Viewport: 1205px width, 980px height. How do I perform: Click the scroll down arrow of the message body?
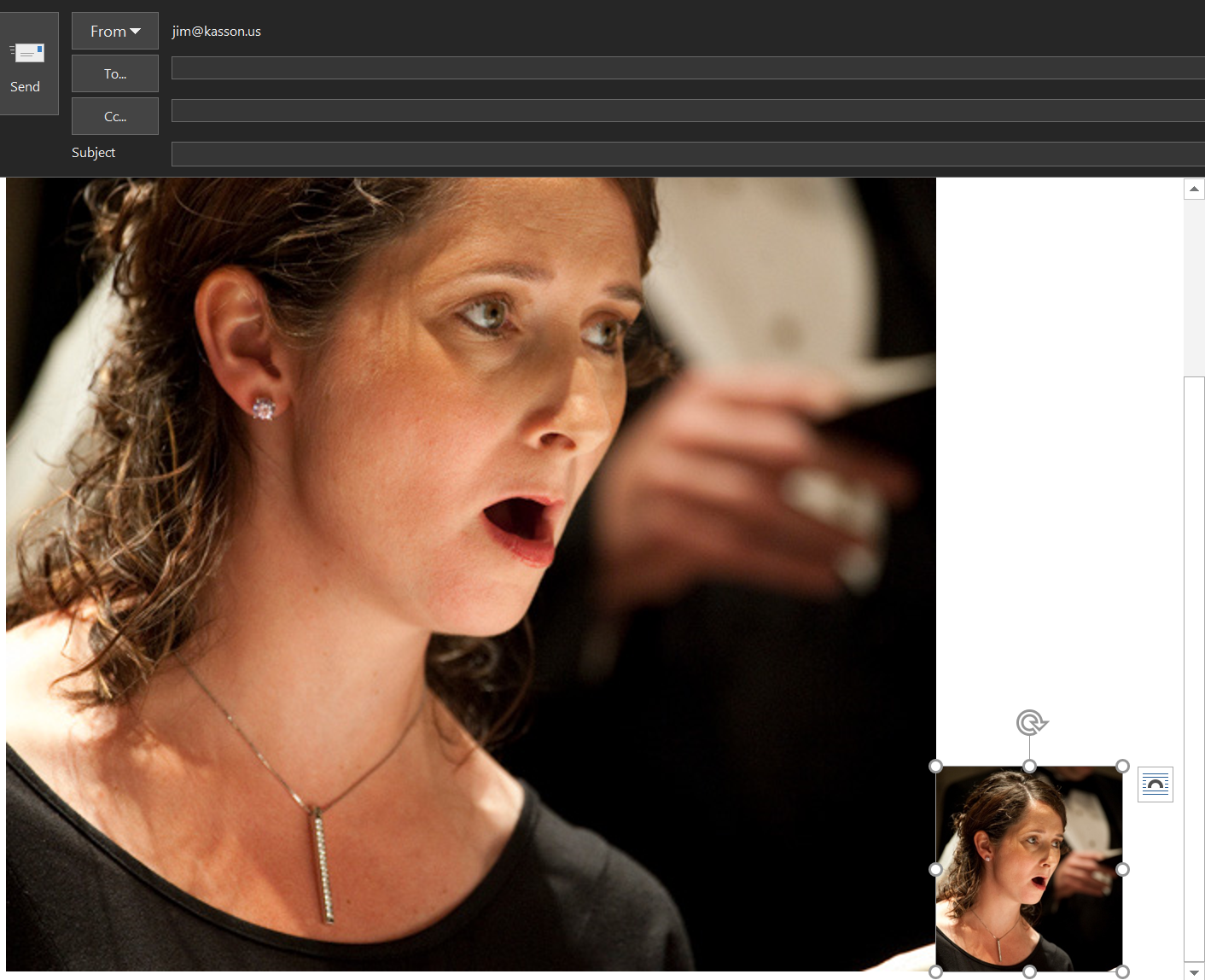click(x=1195, y=972)
